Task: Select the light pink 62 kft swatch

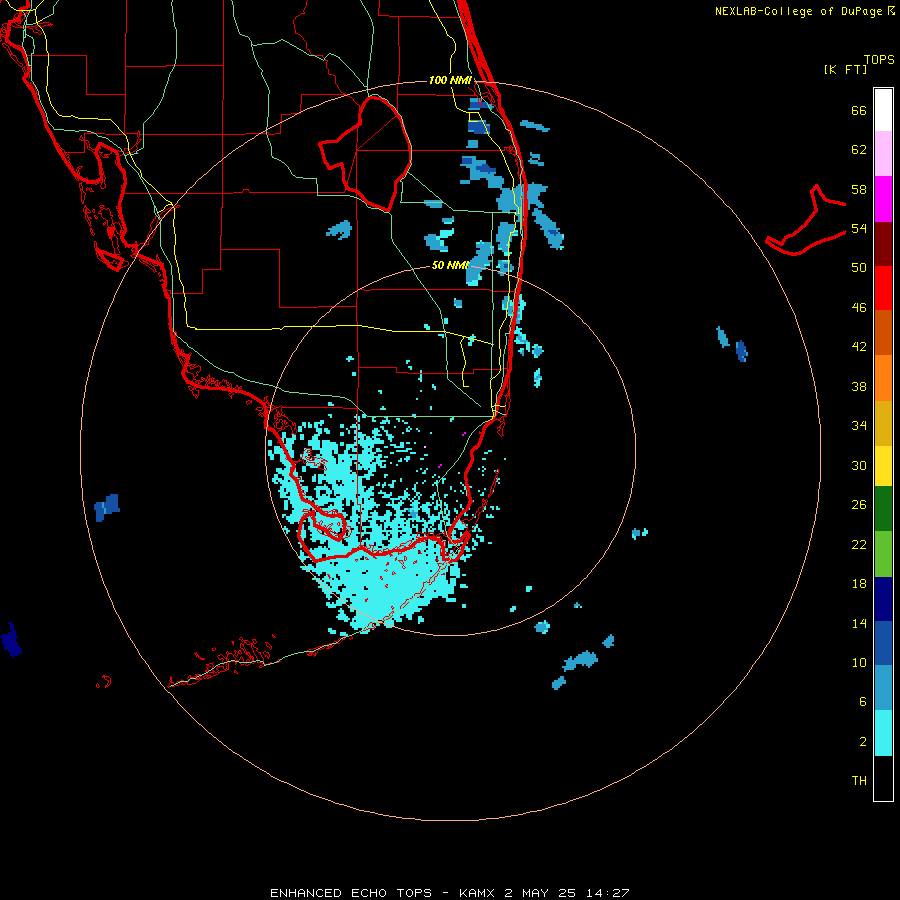Action: [883, 153]
